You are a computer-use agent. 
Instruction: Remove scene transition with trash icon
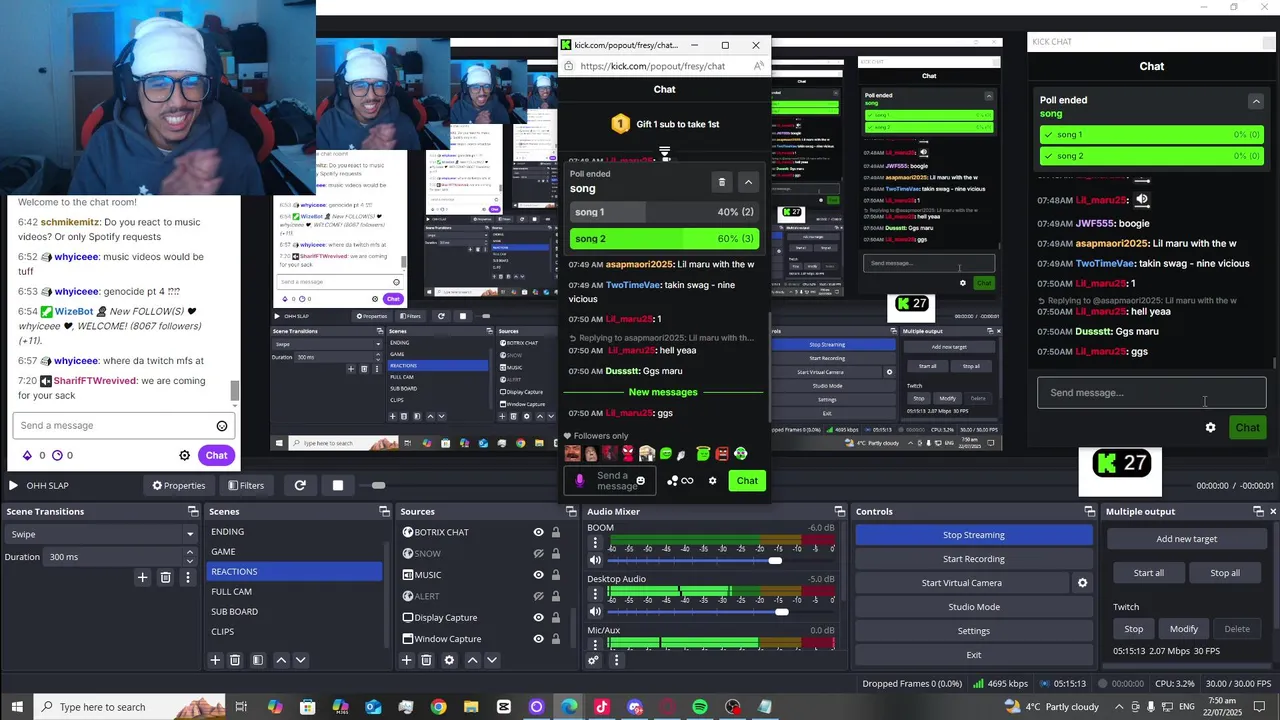[165, 577]
